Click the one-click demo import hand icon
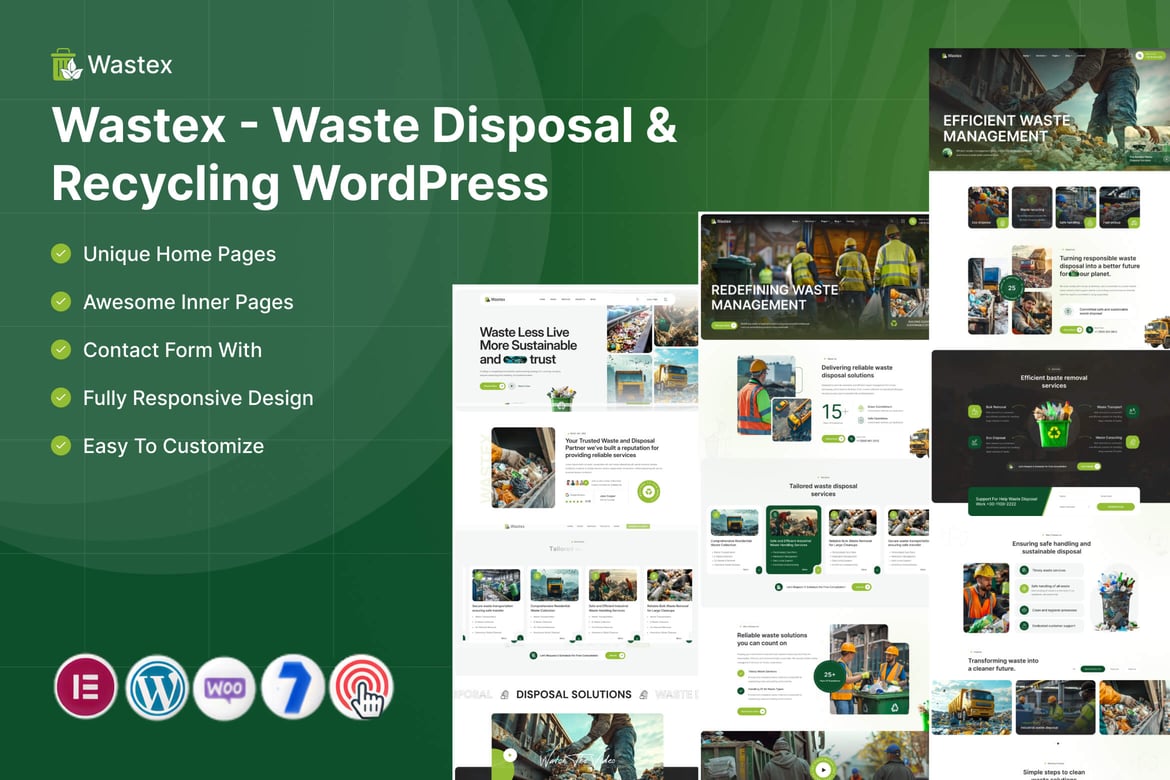This screenshot has height=780, width=1170. coord(362,687)
